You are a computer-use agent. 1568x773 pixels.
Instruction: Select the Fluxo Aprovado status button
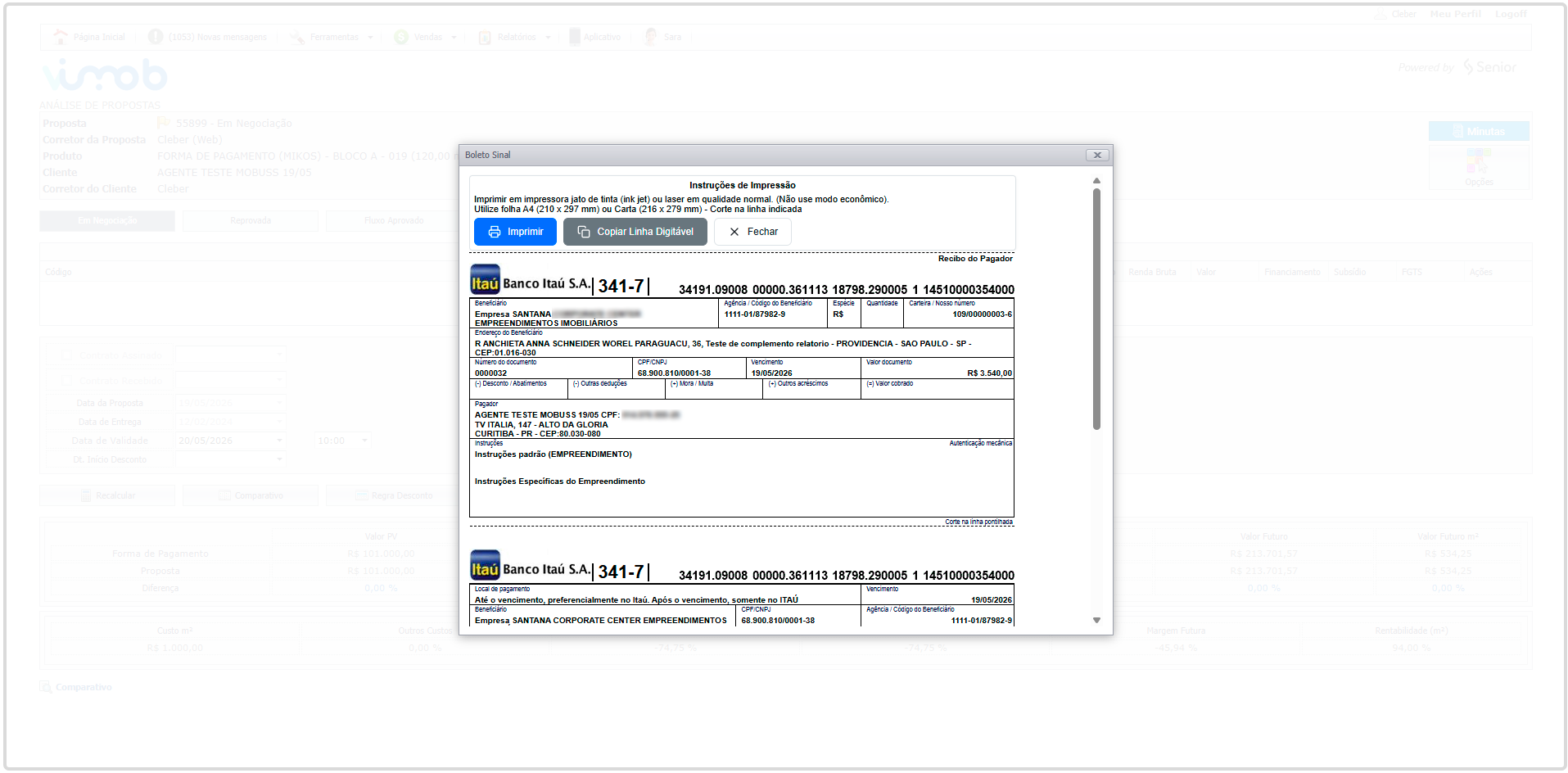coord(394,221)
